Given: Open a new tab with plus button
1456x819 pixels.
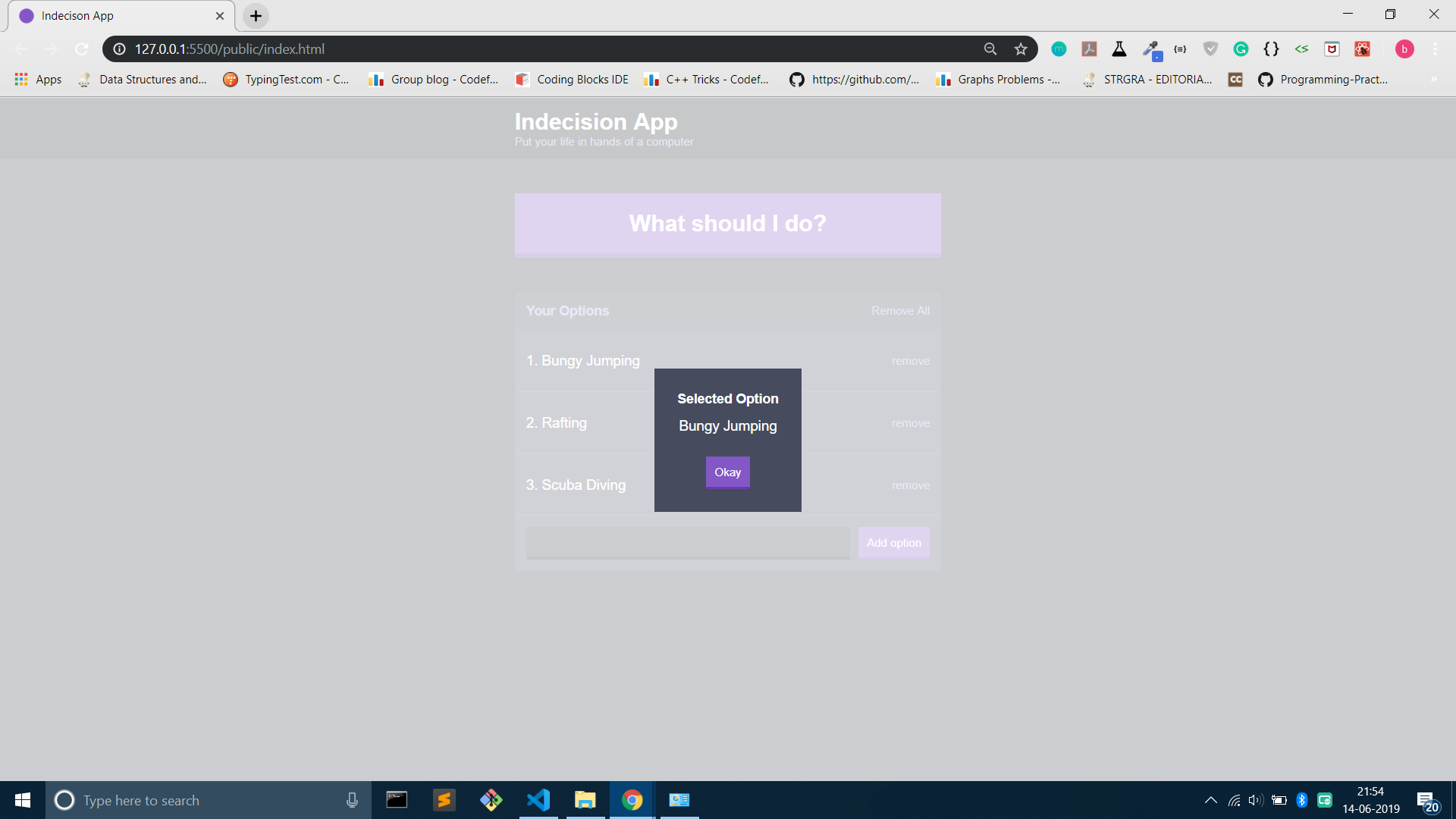Looking at the screenshot, I should tap(256, 16).
